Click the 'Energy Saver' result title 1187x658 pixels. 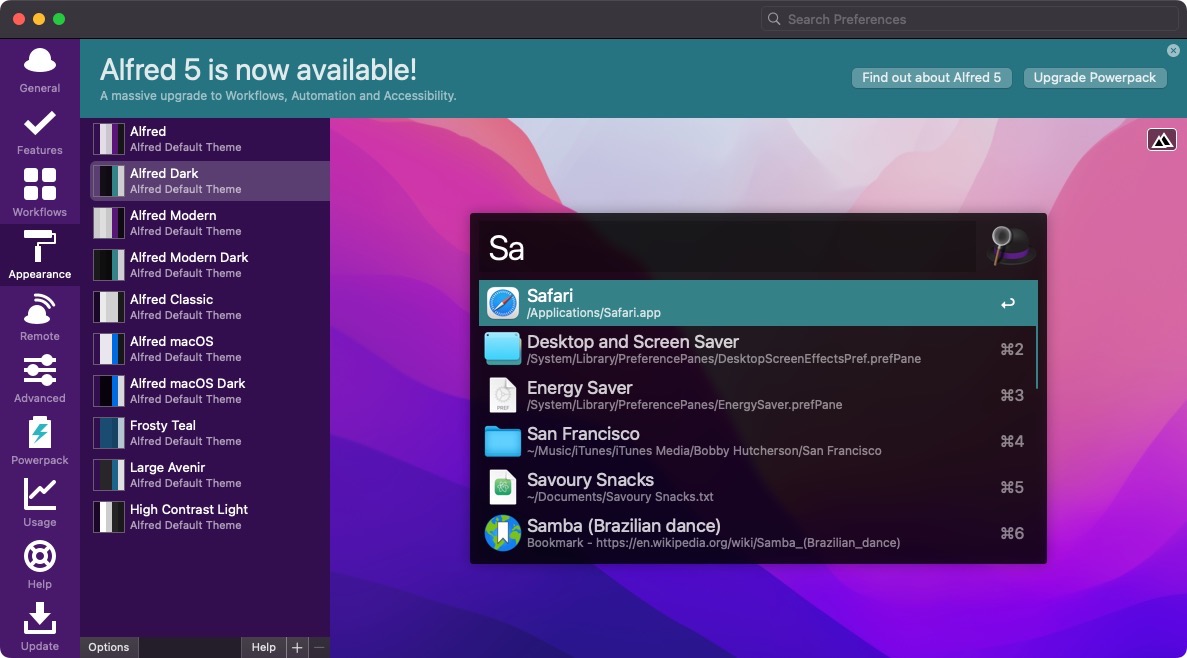(579, 388)
